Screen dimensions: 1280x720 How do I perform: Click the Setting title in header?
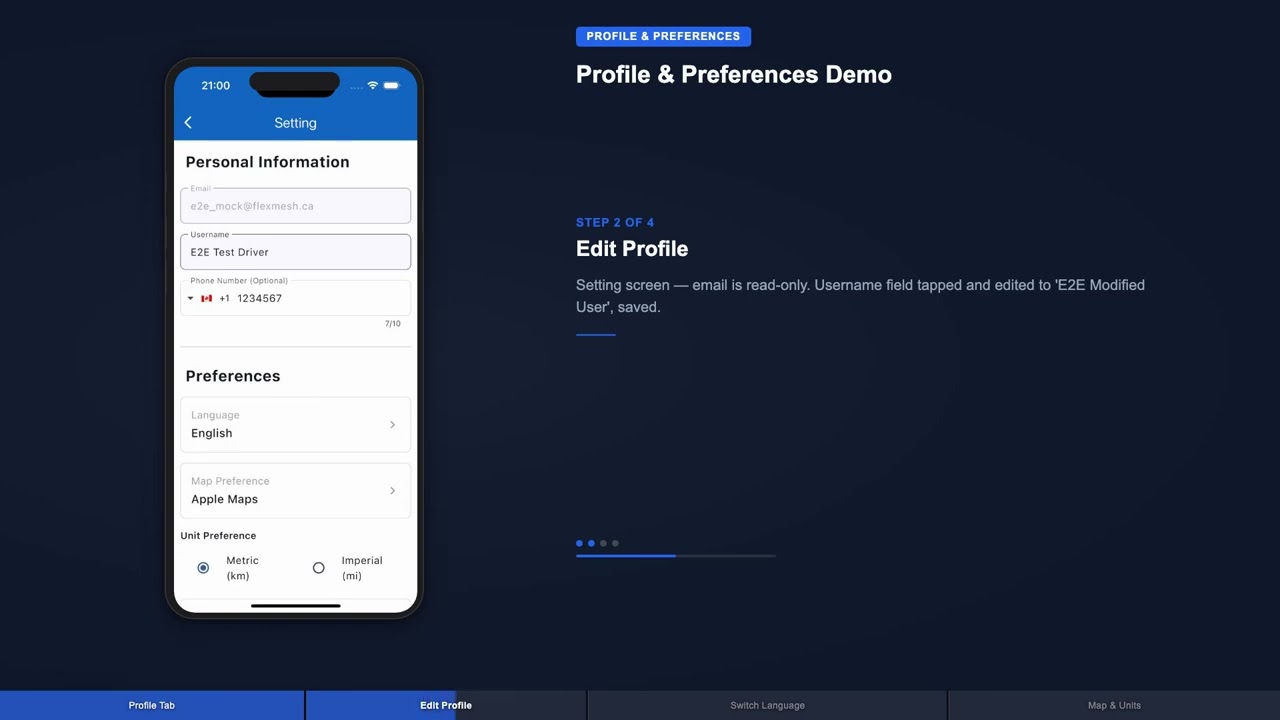click(295, 123)
